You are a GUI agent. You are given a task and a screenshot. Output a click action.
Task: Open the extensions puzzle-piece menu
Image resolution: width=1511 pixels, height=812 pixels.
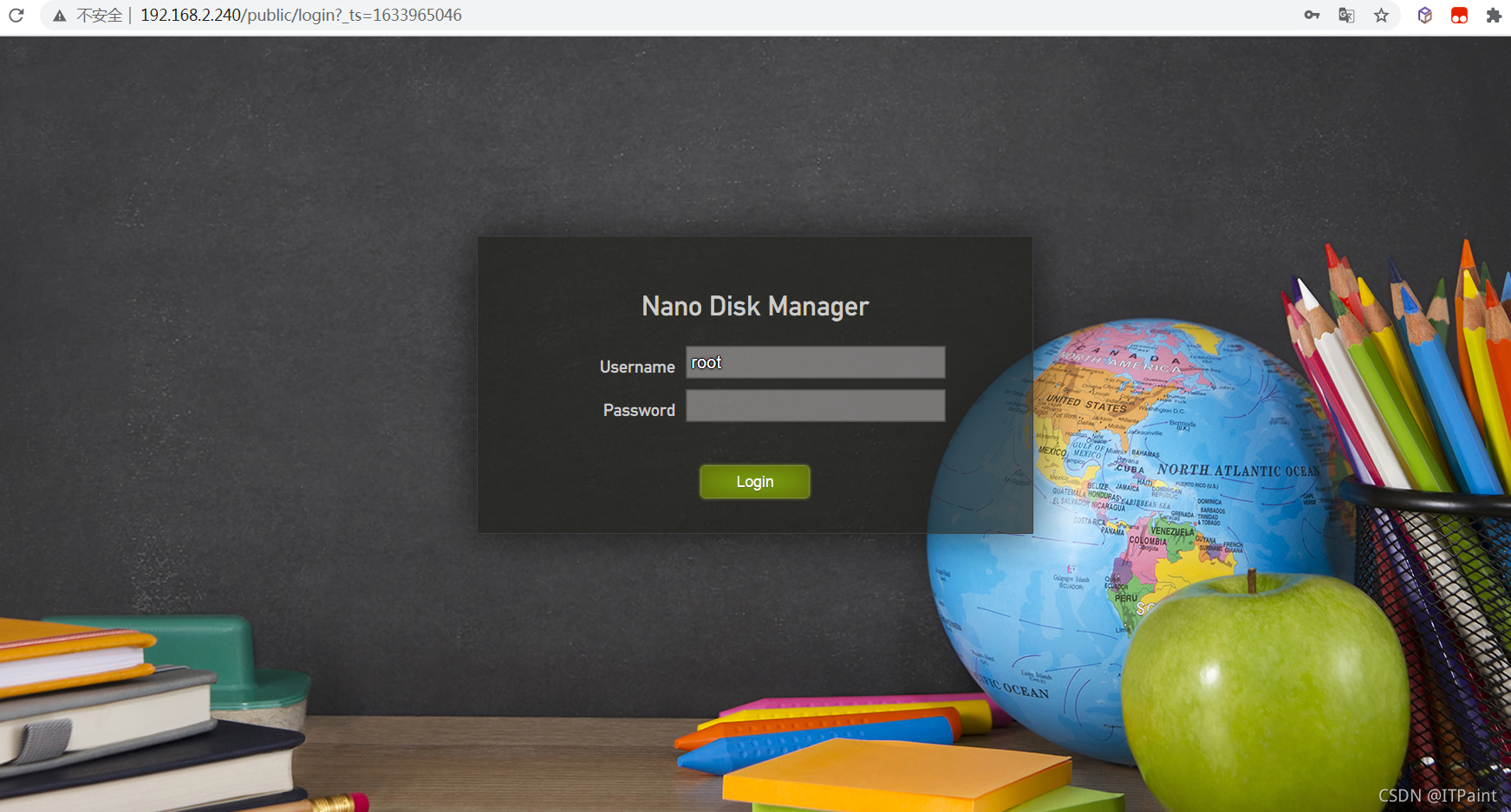[x=1493, y=15]
